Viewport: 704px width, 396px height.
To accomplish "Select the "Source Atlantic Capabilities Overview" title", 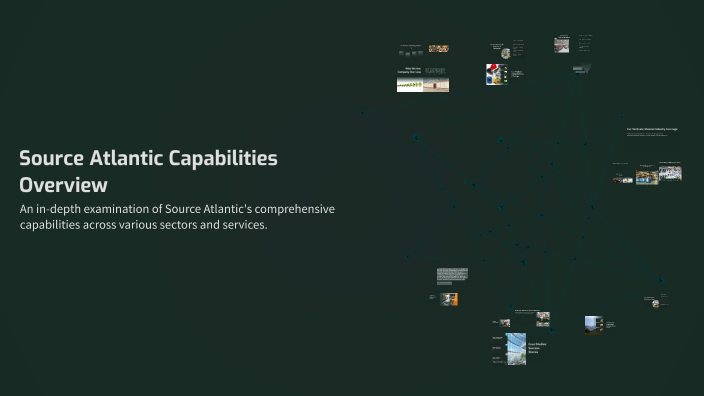I will coord(148,171).
